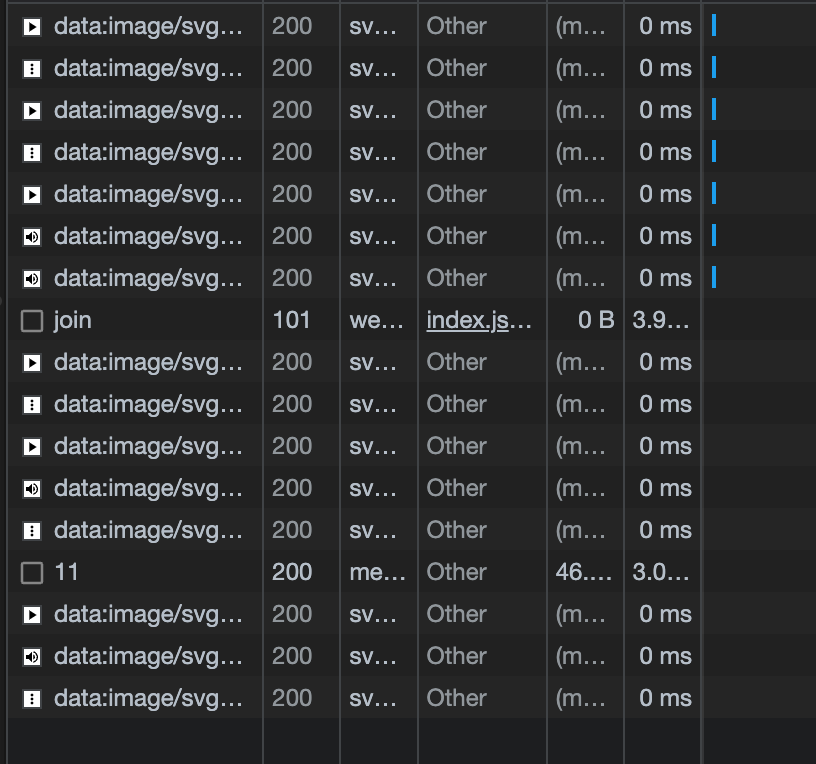The width and height of the screenshot is (816, 764).
Task: Check the checkbox next to the join request
Action: 30,320
